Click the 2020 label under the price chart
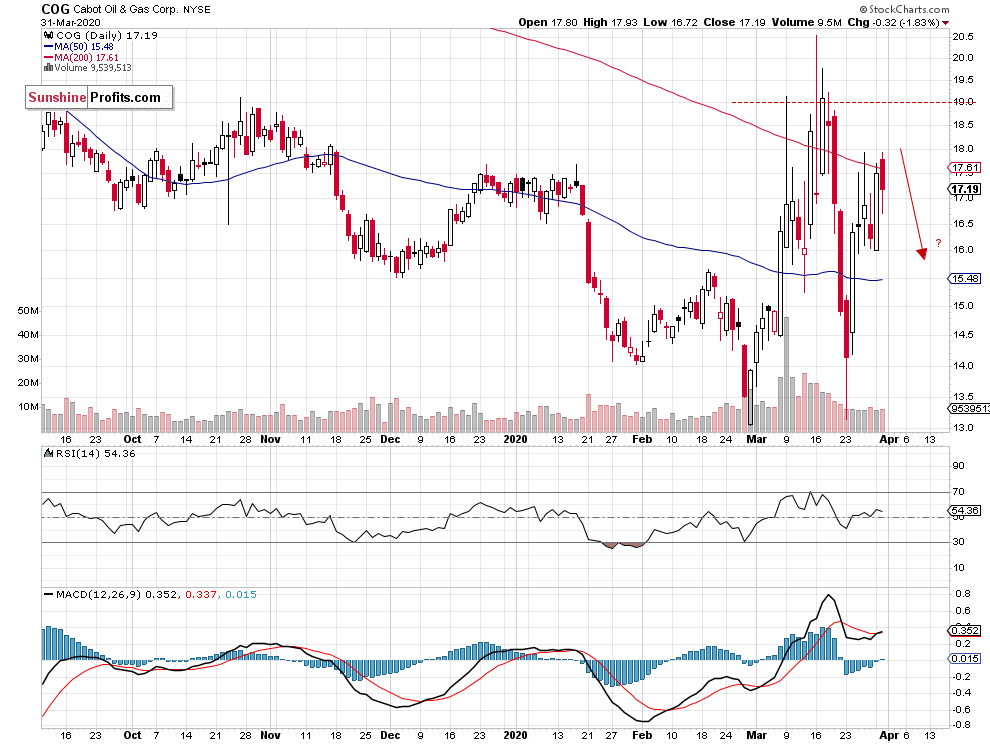 515,440
